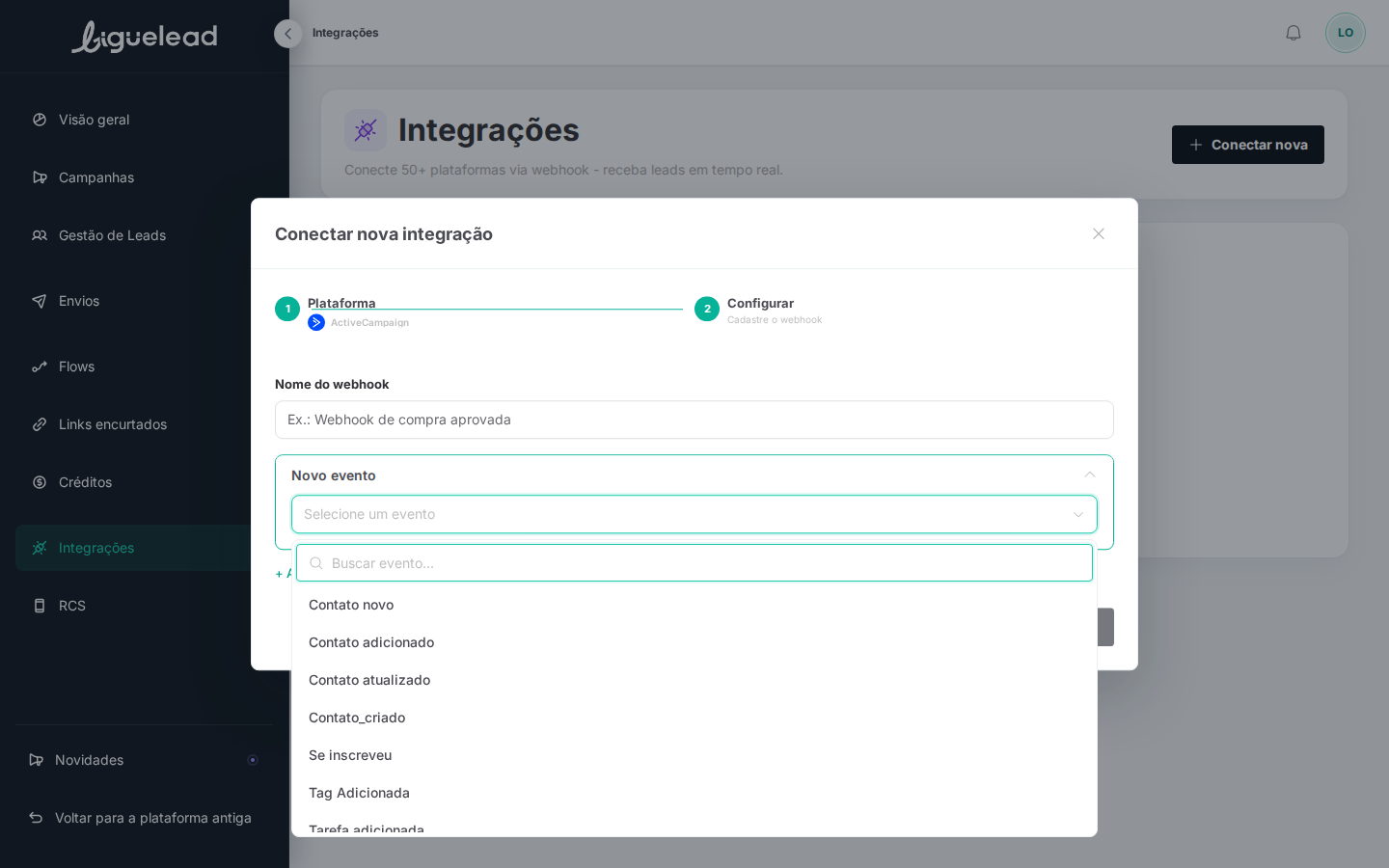Open Gestão de Leads section
The image size is (1389, 868).
(145, 235)
